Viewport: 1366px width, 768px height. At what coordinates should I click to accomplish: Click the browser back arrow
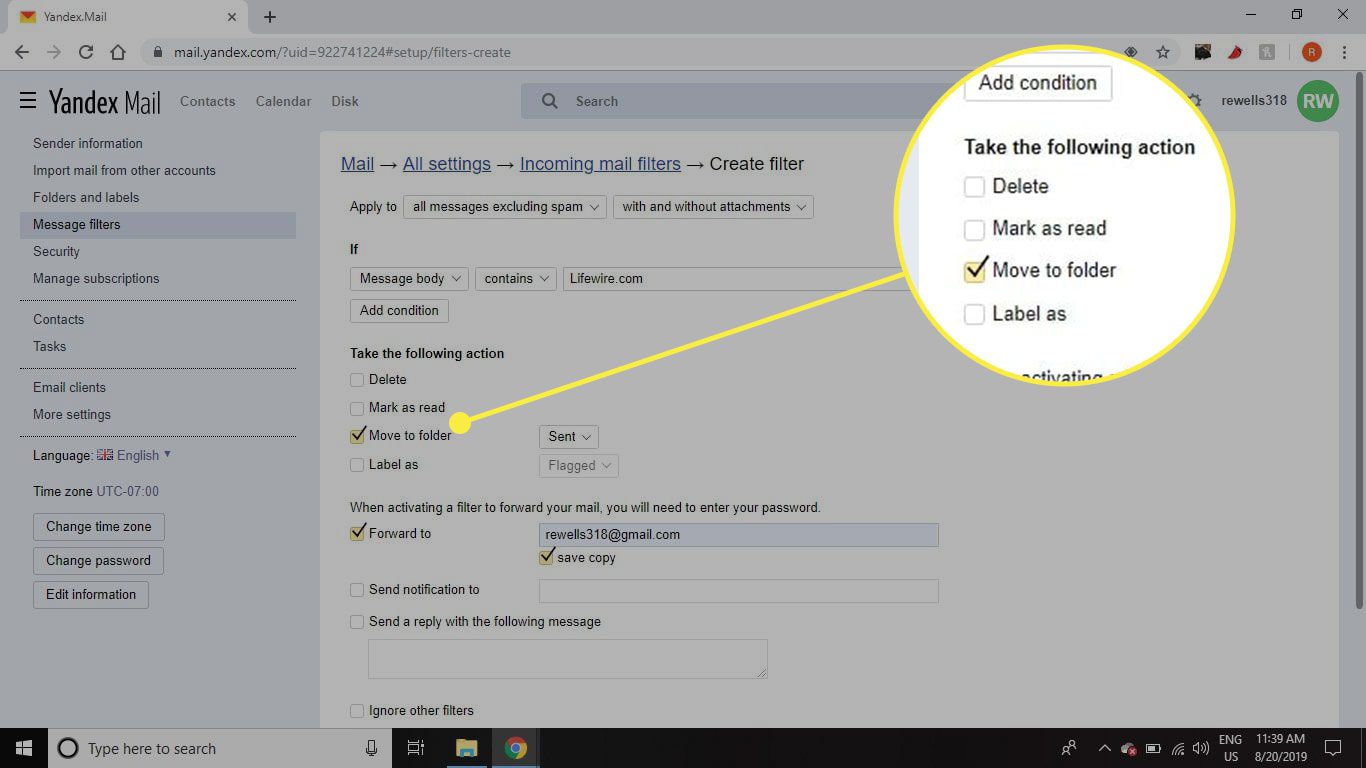click(22, 52)
